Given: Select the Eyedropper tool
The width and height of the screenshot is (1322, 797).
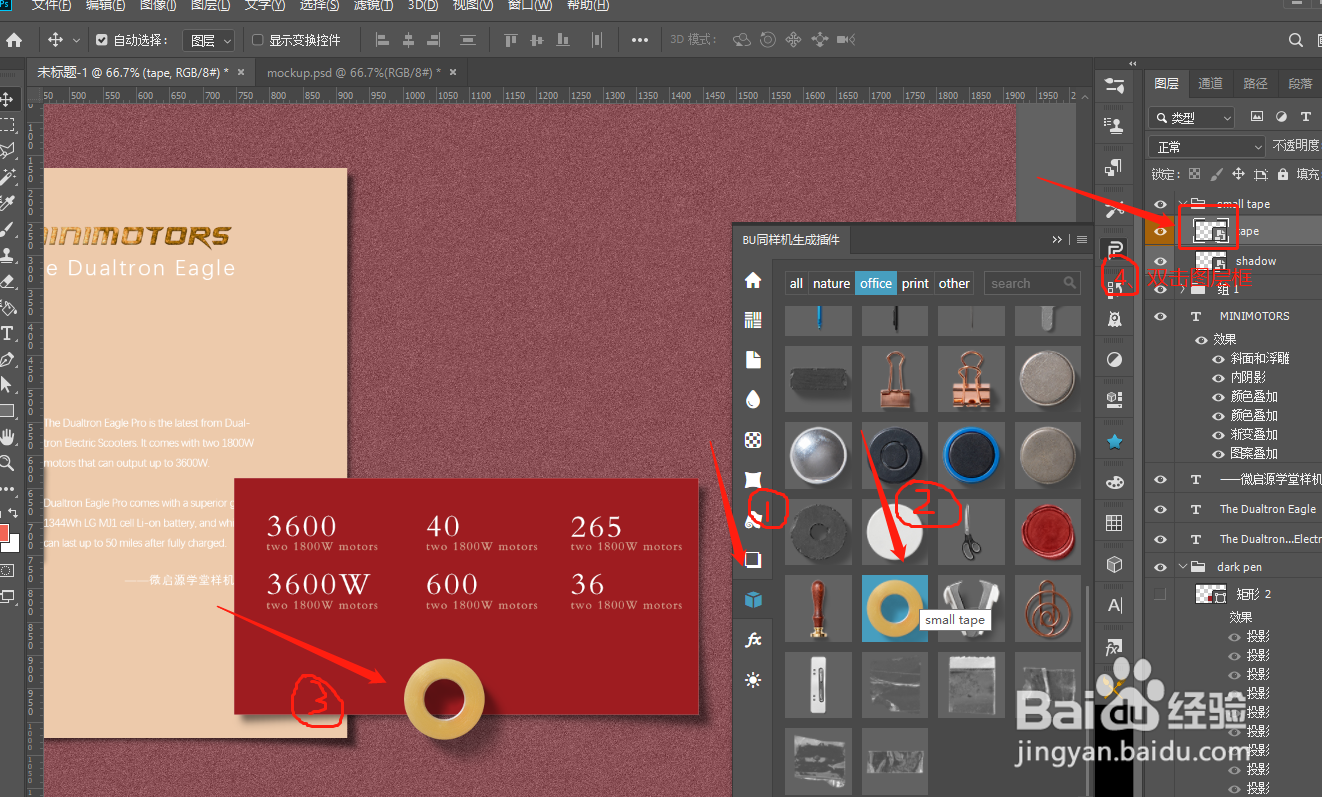Looking at the screenshot, I should coord(8,203).
